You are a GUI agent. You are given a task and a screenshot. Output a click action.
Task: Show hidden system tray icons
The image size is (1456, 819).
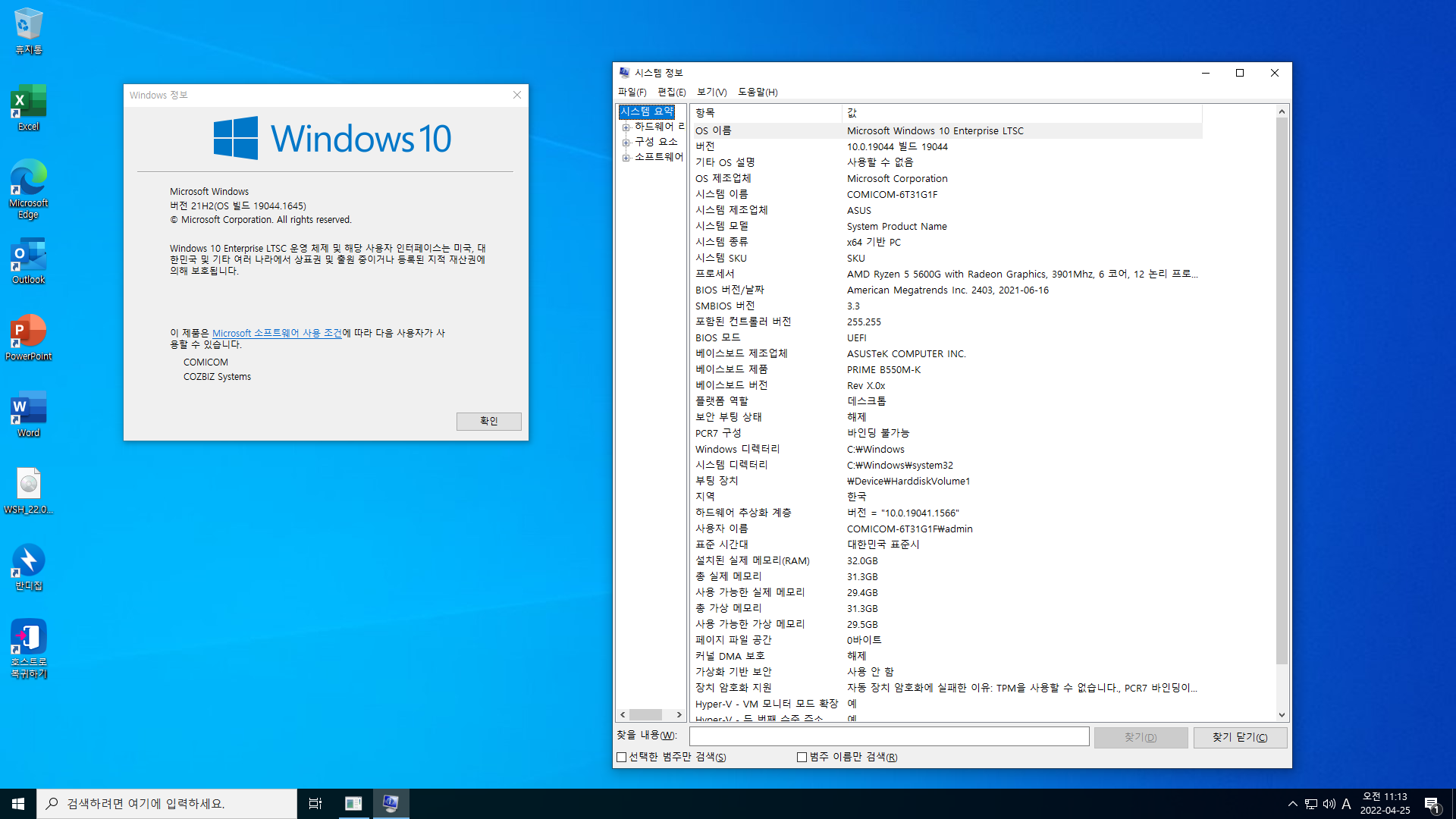pos(1293,804)
